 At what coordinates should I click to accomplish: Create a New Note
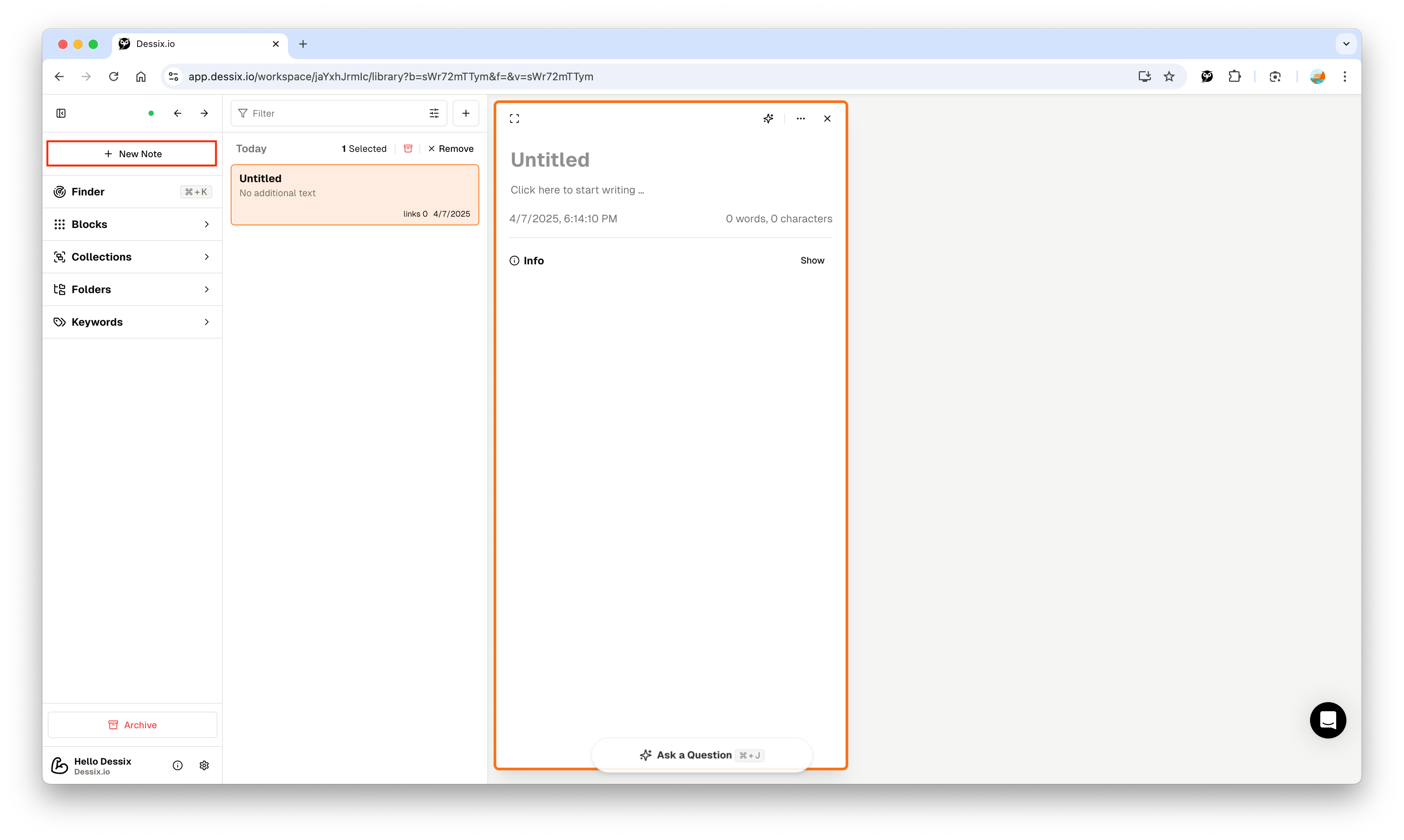click(132, 154)
